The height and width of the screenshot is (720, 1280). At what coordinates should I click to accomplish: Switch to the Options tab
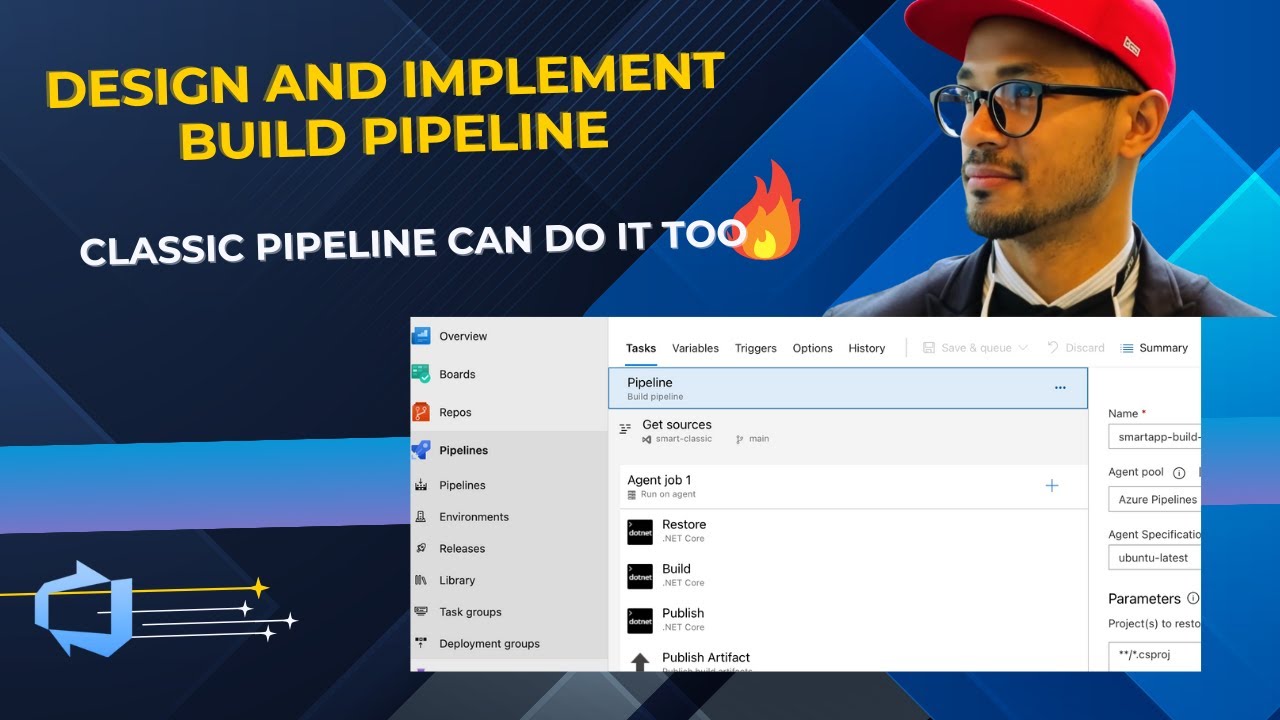coord(813,348)
